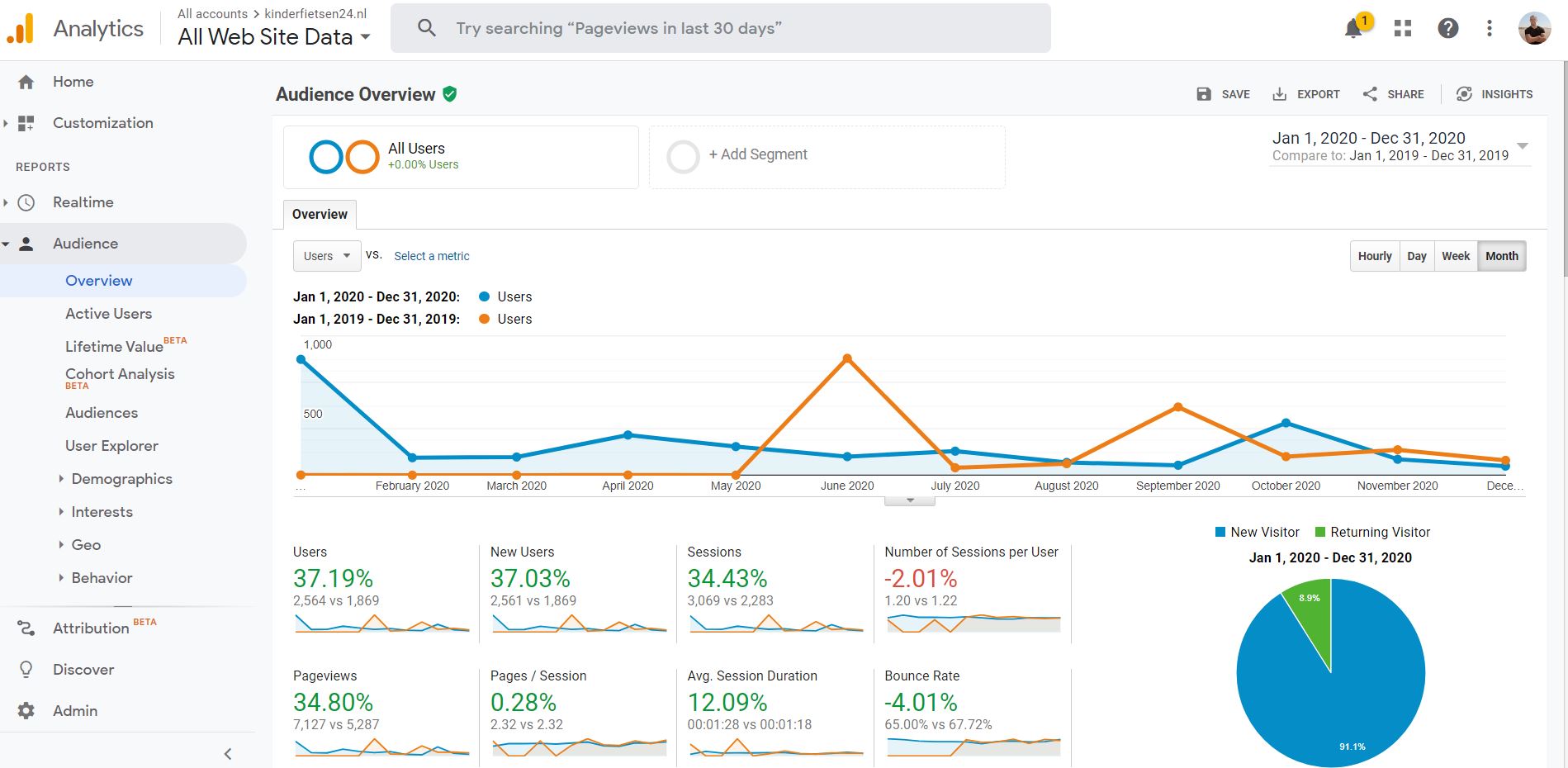The height and width of the screenshot is (768, 1568).
Task: Open the notifications bell
Action: tap(1353, 29)
